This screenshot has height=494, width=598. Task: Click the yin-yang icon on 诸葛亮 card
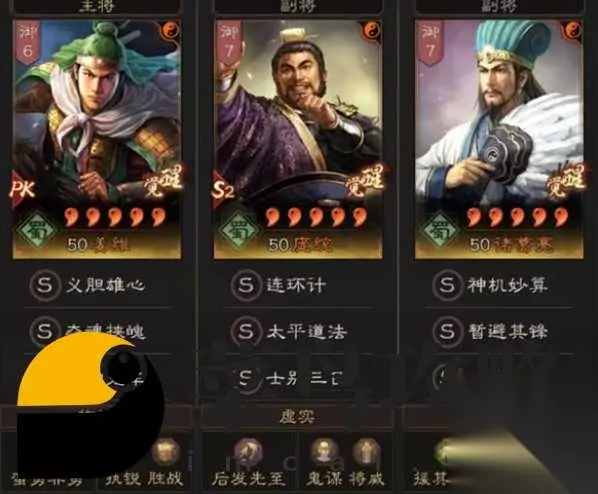[572, 30]
